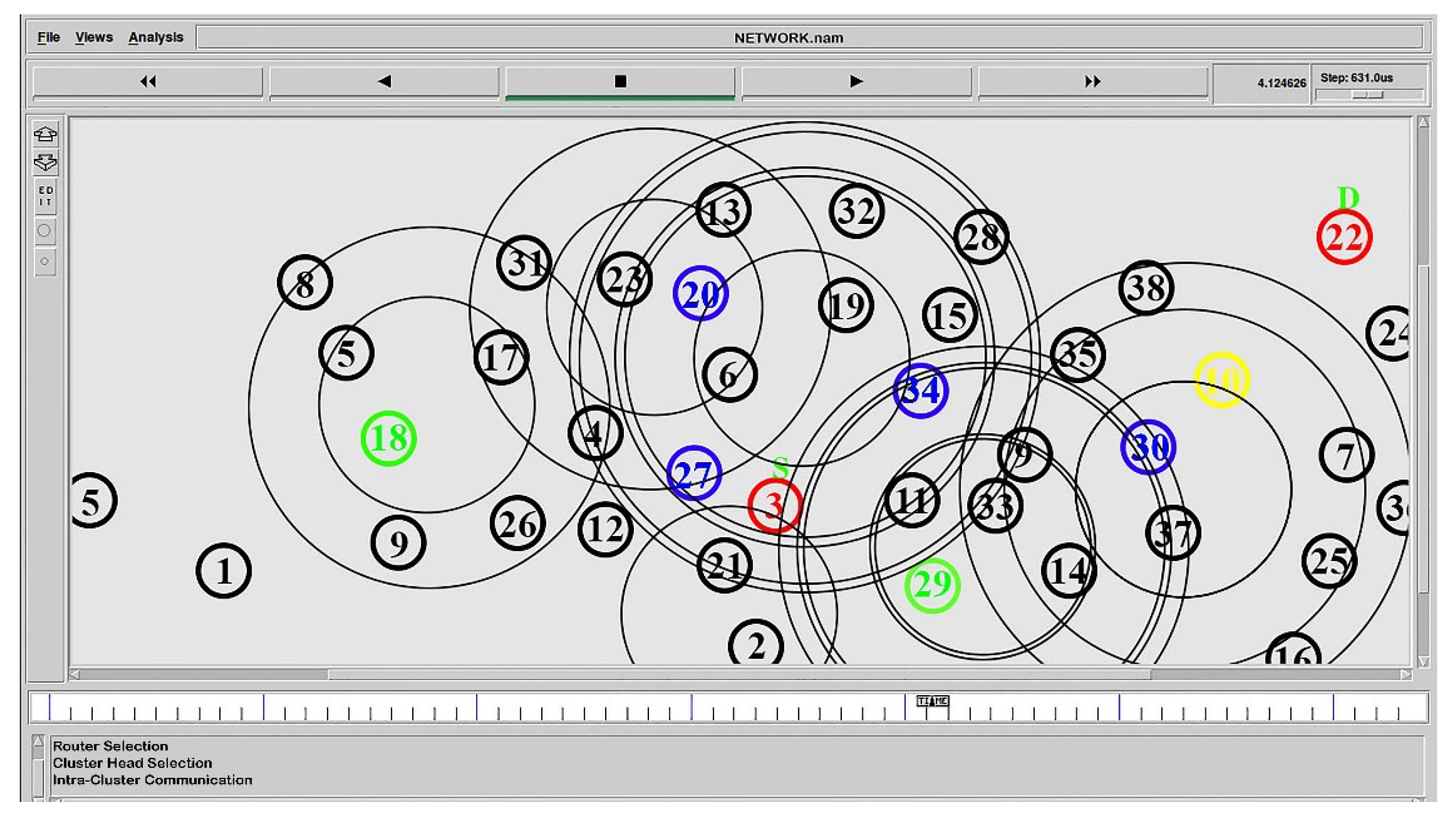Select the green cluster node 18
The width and height of the screenshot is (1456, 819).
tap(389, 438)
